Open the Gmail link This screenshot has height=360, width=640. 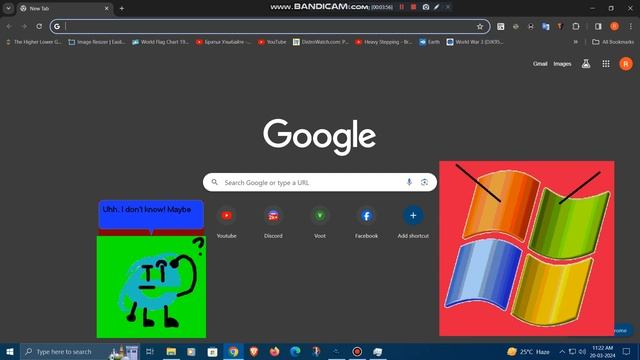(x=540, y=64)
